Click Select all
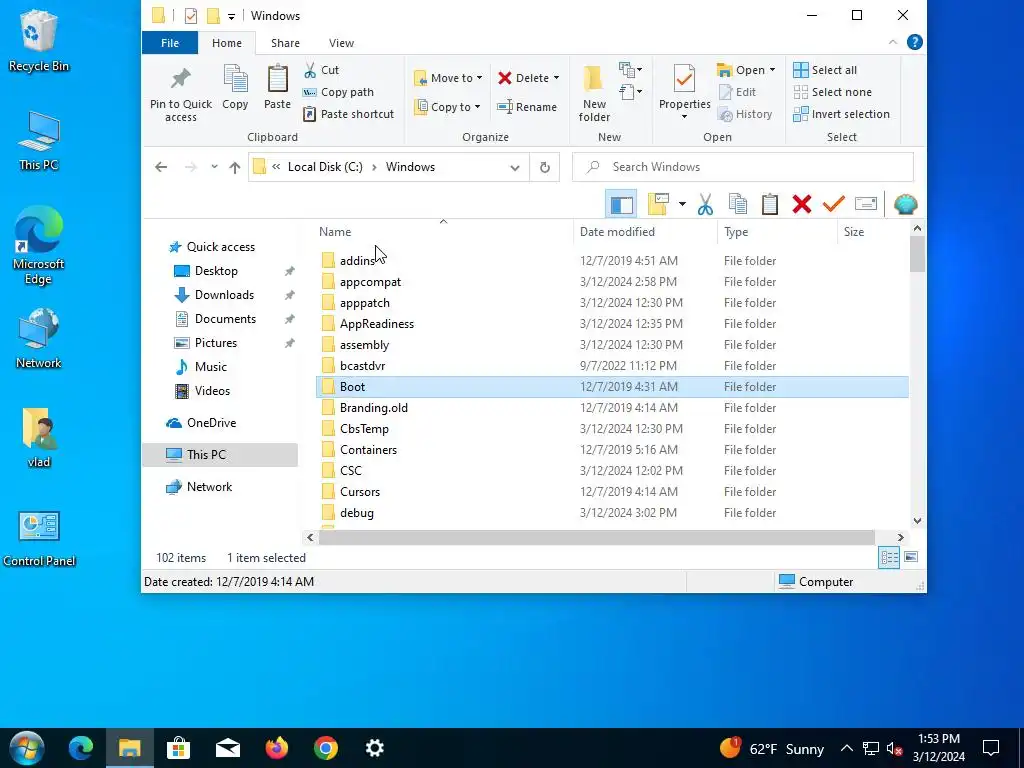1024x768 pixels. click(x=825, y=70)
